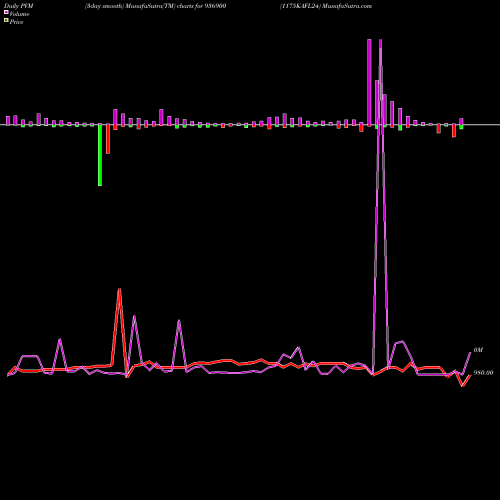Click the '0M' volume axis label
This screenshot has height=500, width=500.
point(478,350)
